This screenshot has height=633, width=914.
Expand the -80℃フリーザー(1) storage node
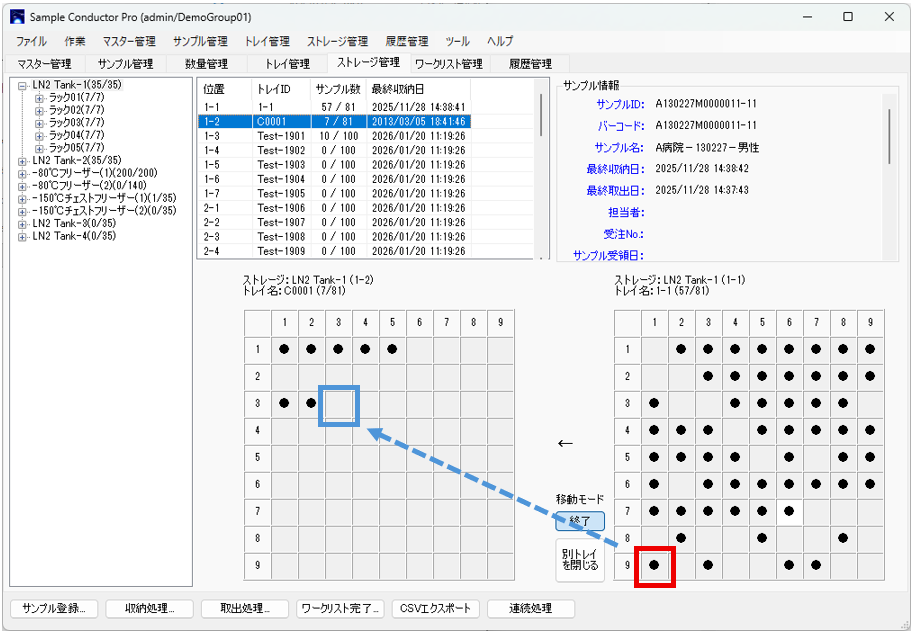pyautogui.click(x=23, y=173)
